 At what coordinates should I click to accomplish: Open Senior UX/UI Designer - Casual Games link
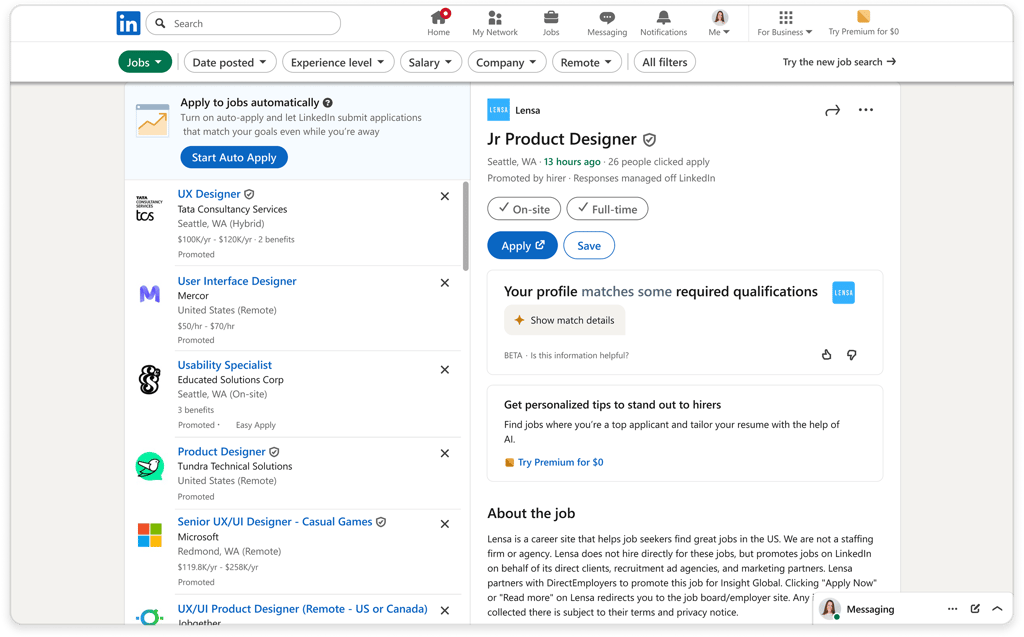pyautogui.click(x=275, y=521)
